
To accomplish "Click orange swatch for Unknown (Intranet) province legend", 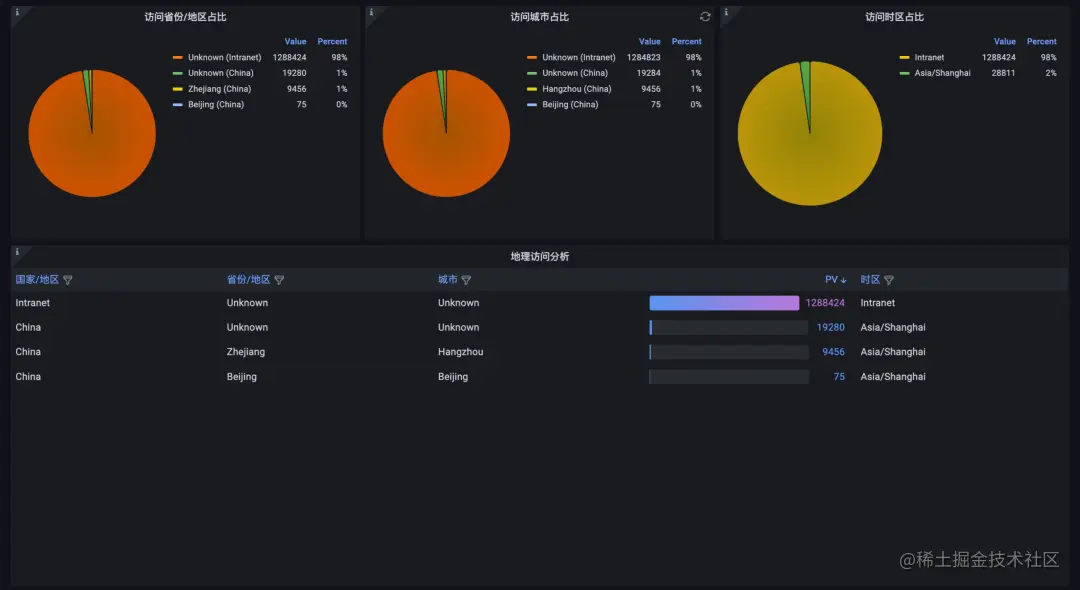I will [x=178, y=58].
